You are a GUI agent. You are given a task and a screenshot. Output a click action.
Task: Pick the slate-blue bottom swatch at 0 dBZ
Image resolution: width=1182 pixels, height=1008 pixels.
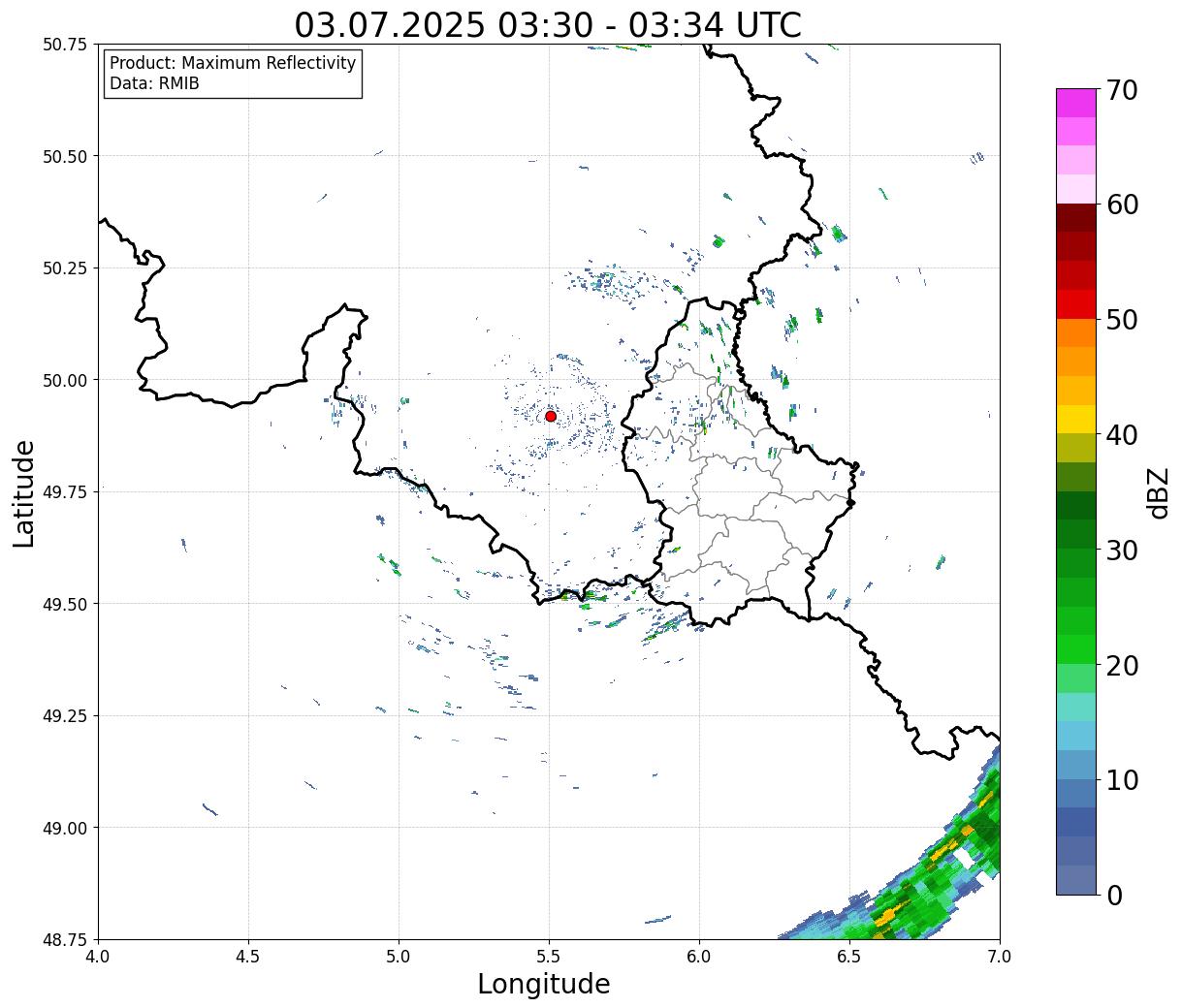pos(1076,880)
